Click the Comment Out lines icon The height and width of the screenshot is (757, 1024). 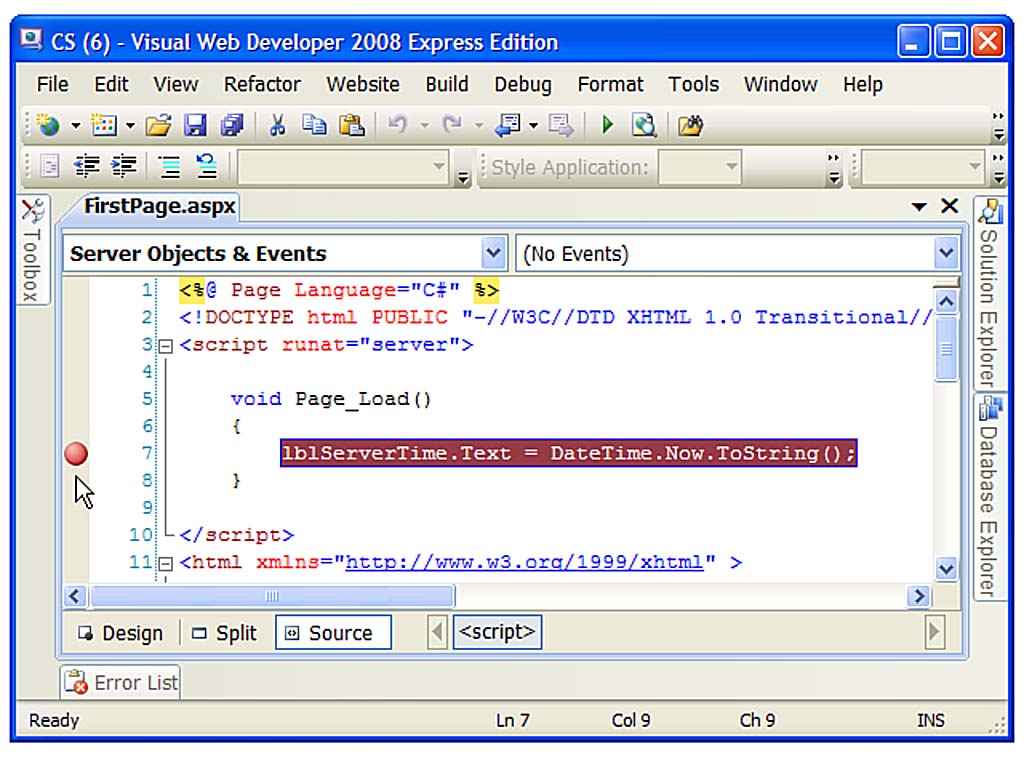170,166
